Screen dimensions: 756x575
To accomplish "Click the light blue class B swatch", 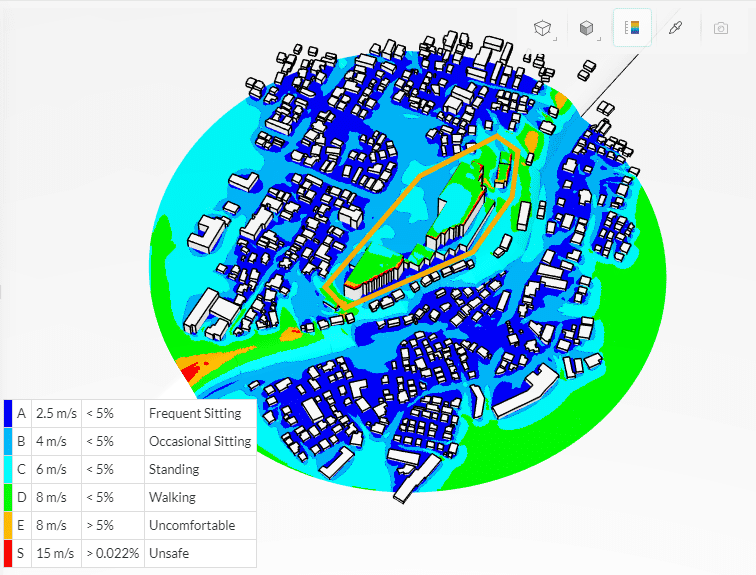I will (x=8, y=441).
